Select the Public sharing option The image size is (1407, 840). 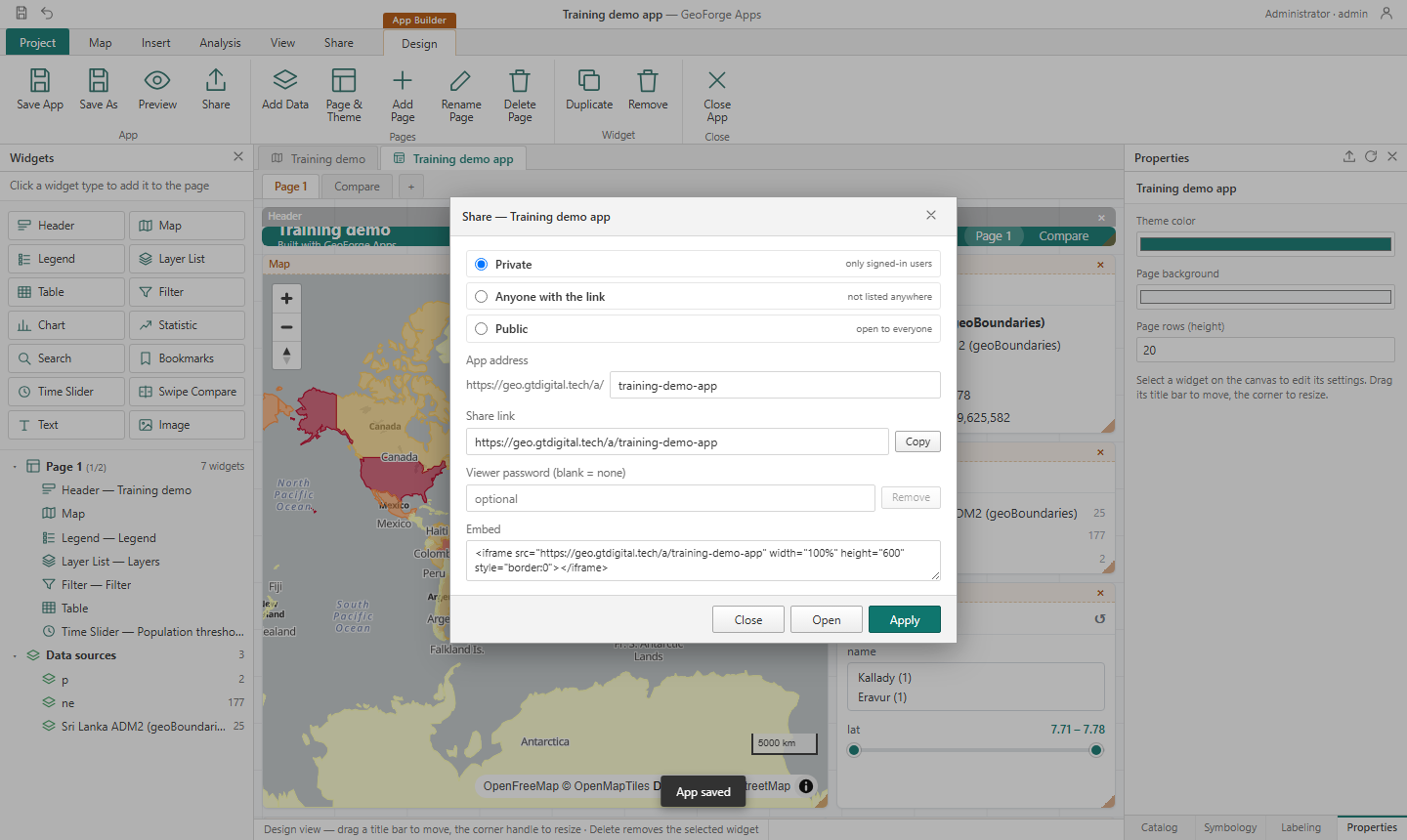(703, 329)
